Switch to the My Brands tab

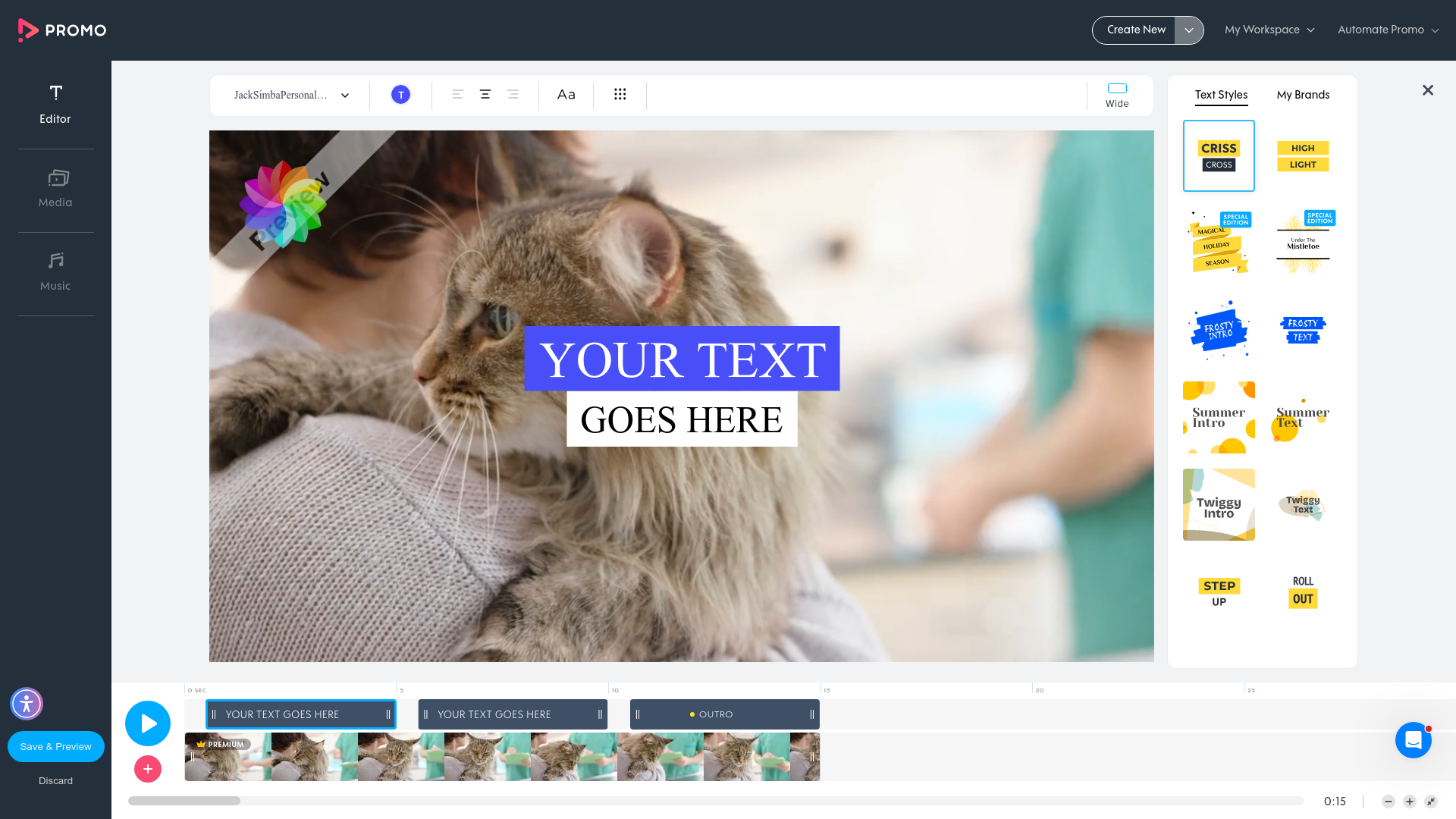(x=1303, y=95)
